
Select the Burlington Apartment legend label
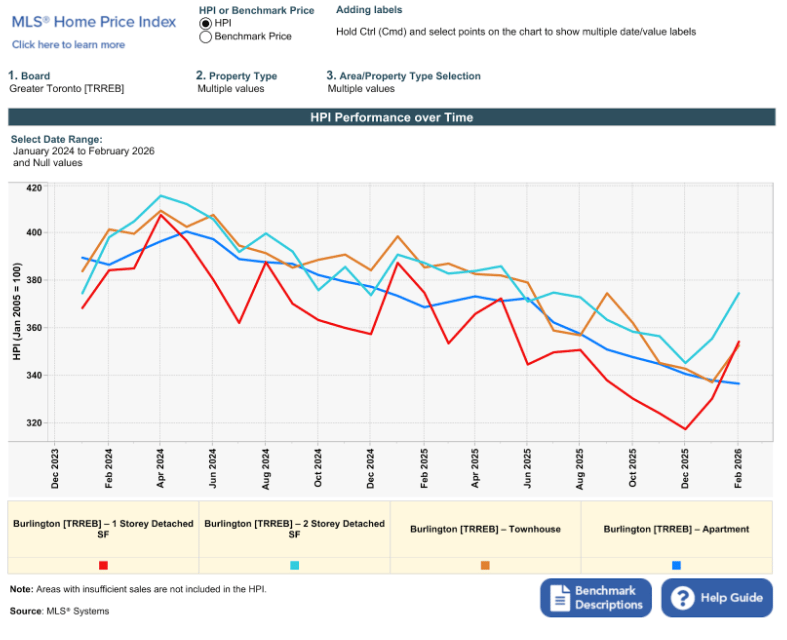coord(676,529)
